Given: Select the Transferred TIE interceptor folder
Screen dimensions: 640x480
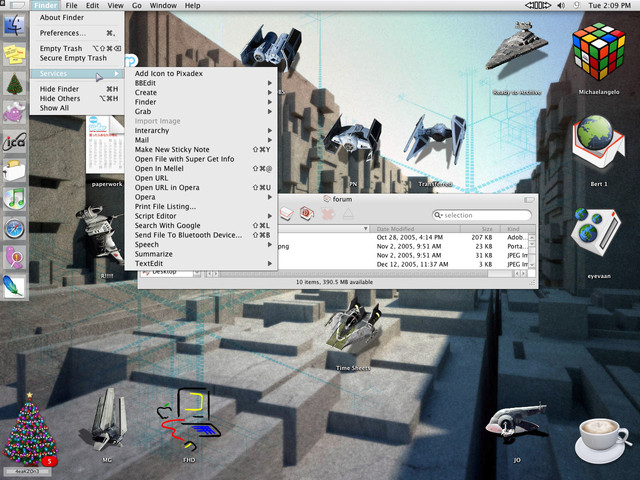Looking at the screenshot, I should (435, 142).
